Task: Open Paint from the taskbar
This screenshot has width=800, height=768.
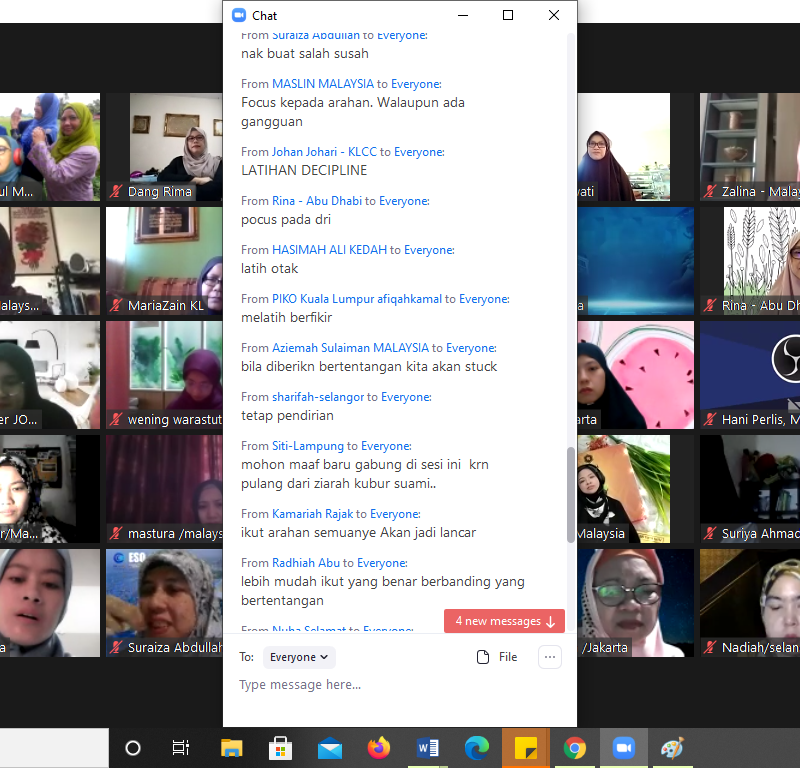Action: pyautogui.click(x=672, y=748)
